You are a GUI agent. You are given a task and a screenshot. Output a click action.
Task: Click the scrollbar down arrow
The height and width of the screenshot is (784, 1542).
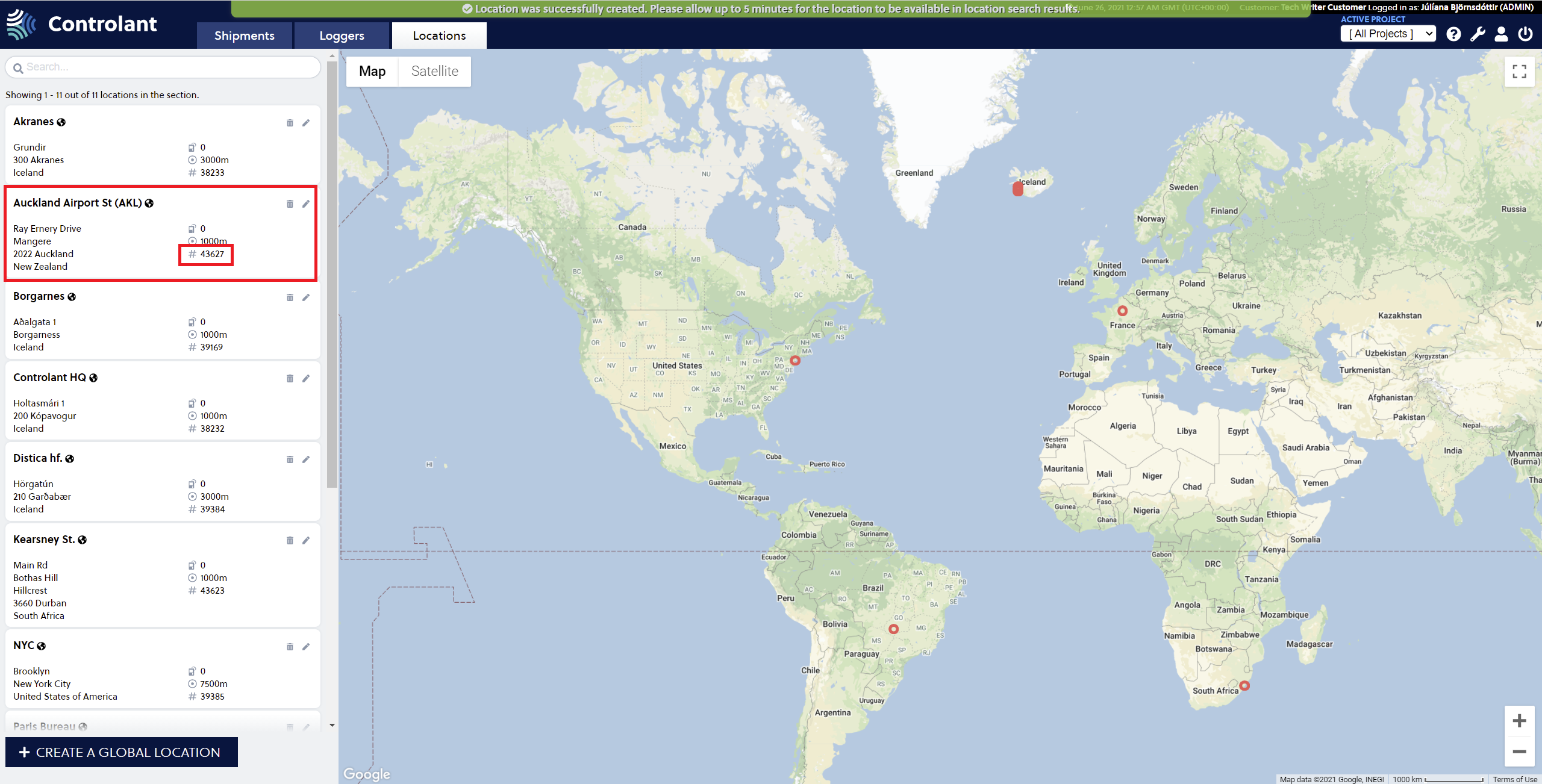(x=332, y=726)
